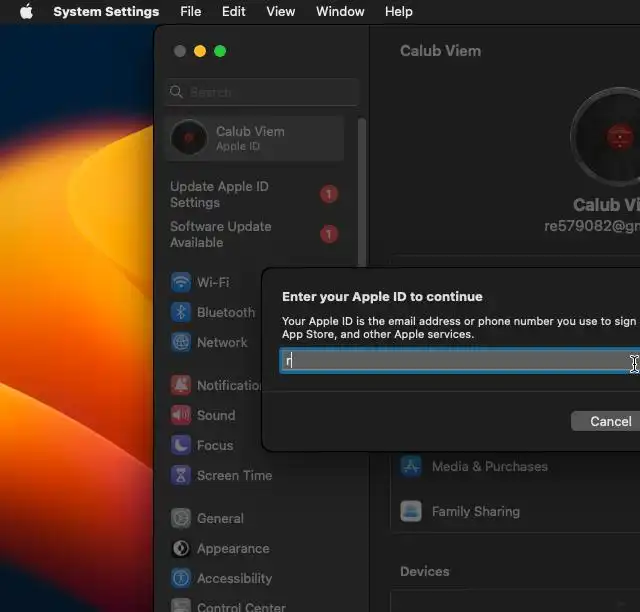Click the Software Update notification badge
This screenshot has height=612, width=640.
[329, 234]
